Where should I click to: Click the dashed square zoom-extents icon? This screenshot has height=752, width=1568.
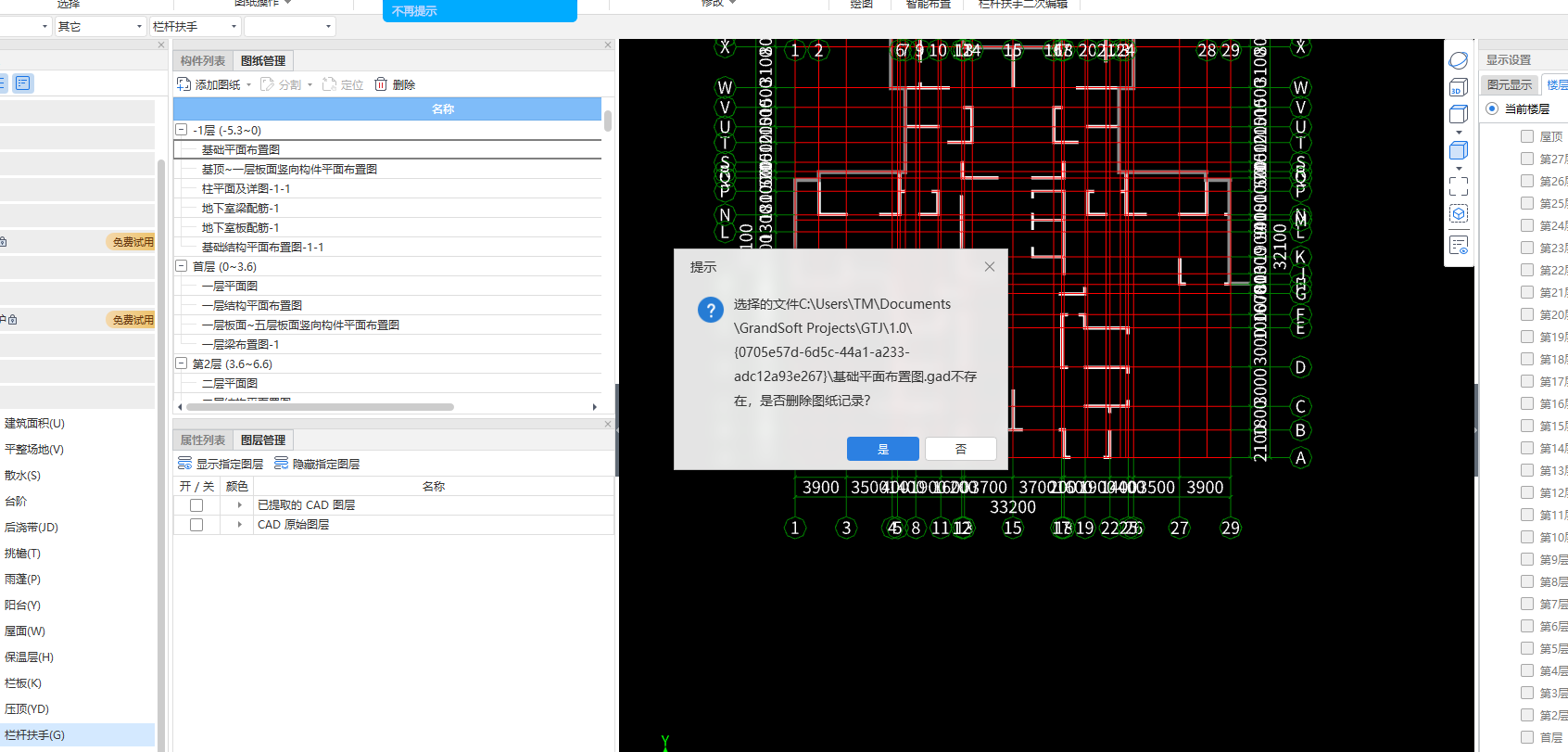tap(1458, 186)
